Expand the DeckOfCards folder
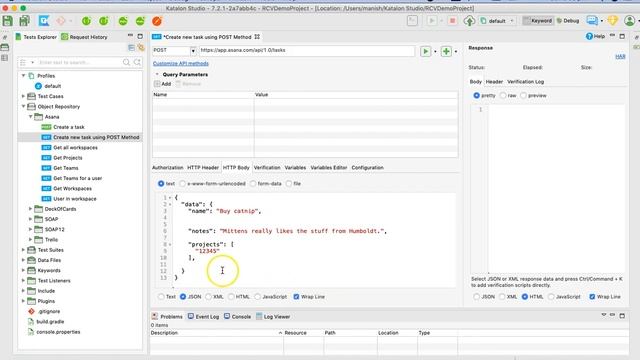 [30, 209]
